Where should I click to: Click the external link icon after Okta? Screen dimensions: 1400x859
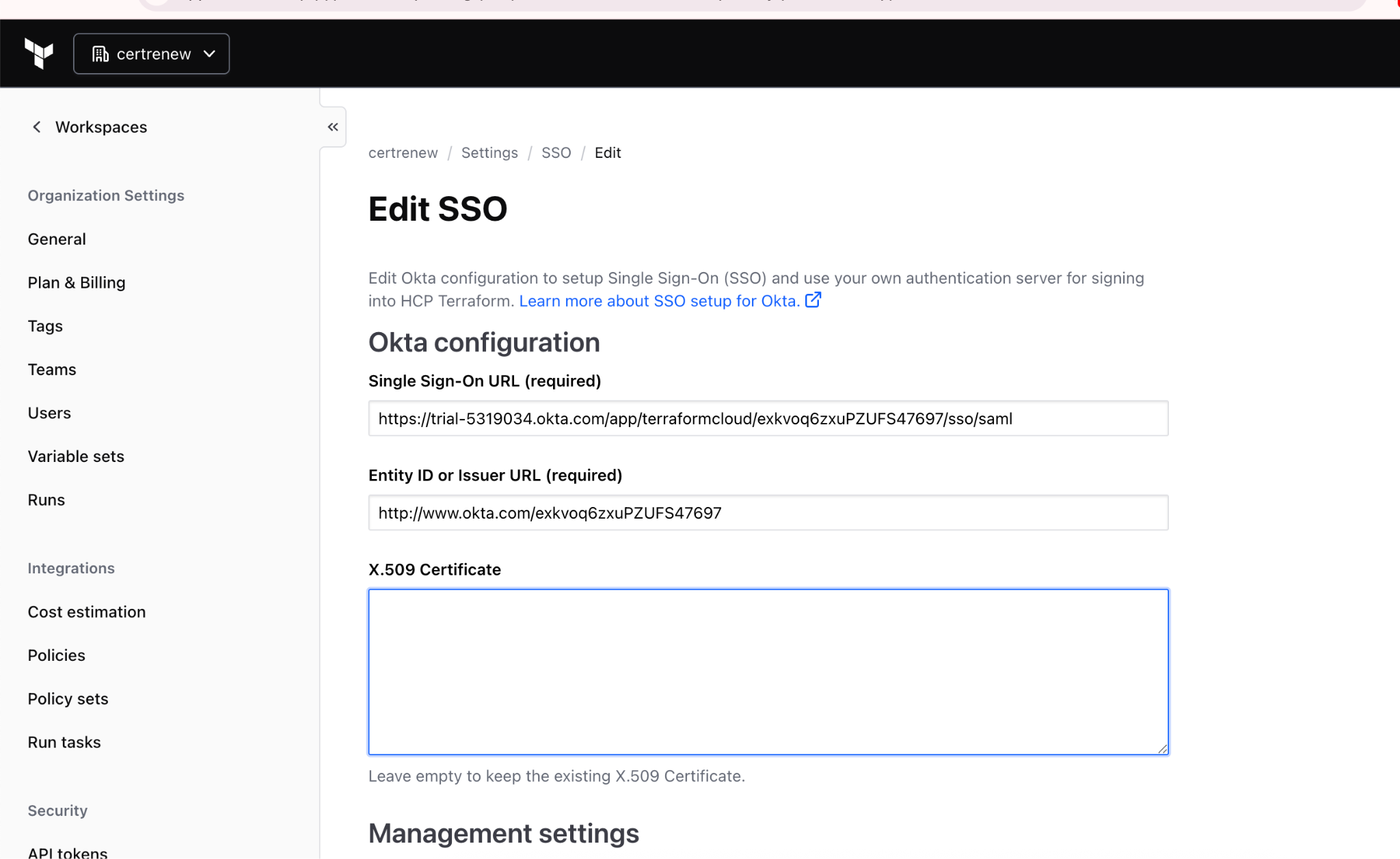pyautogui.click(x=813, y=301)
